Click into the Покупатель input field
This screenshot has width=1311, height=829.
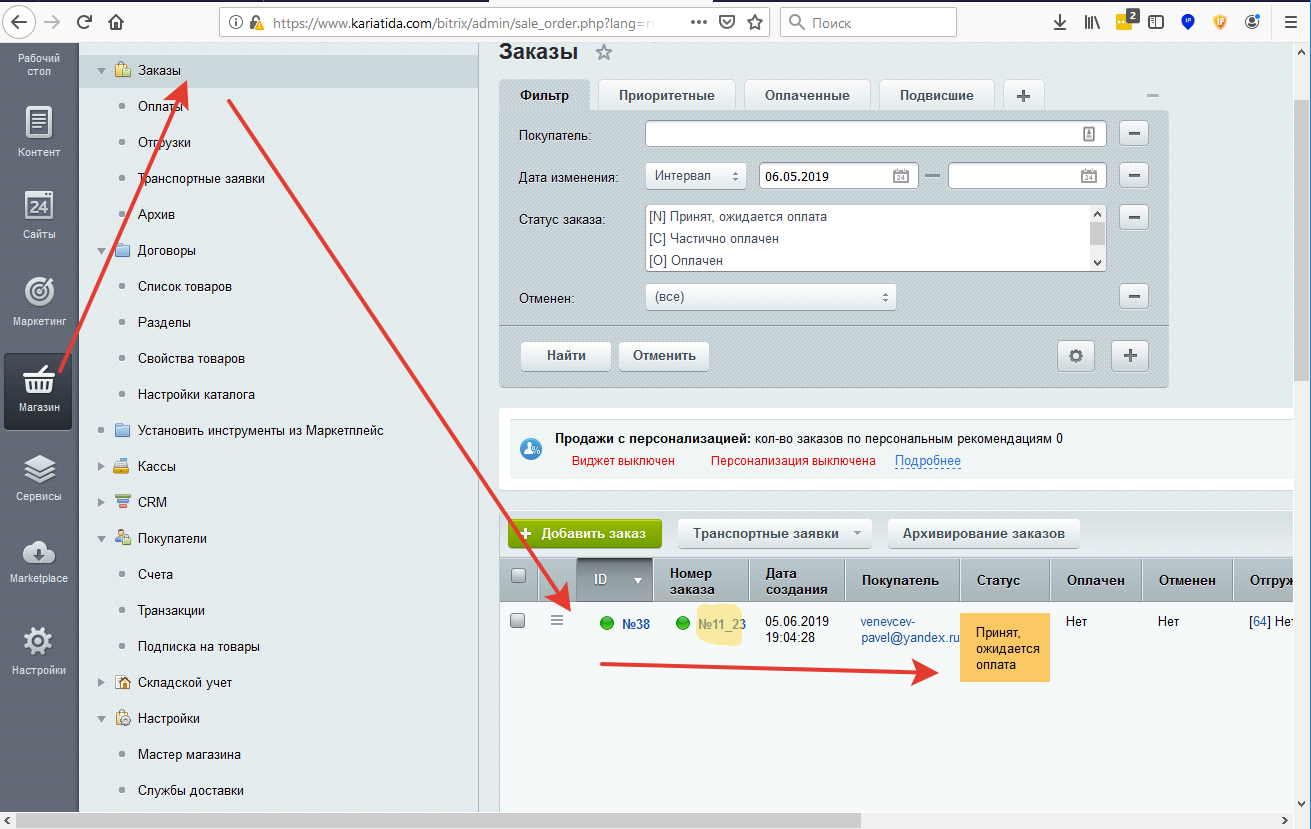(x=860, y=134)
